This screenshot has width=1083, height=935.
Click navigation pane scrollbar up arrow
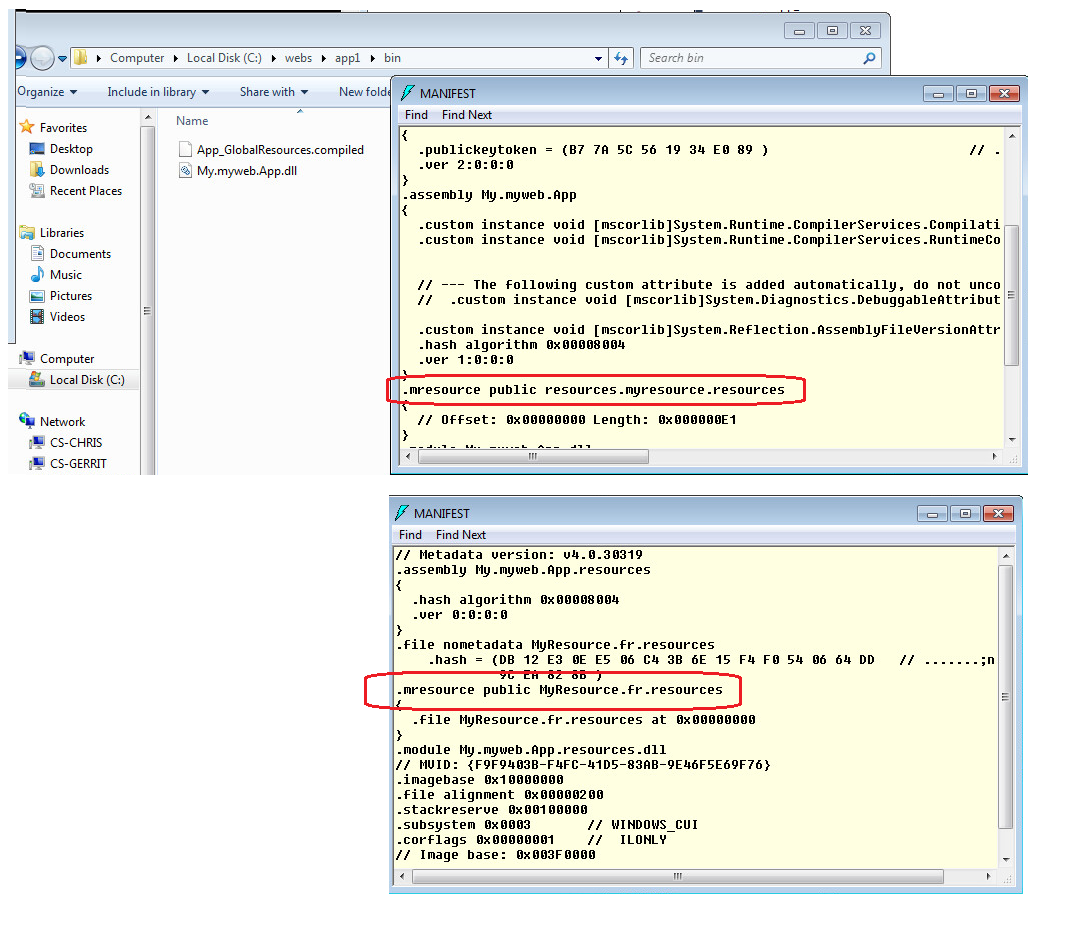click(148, 118)
